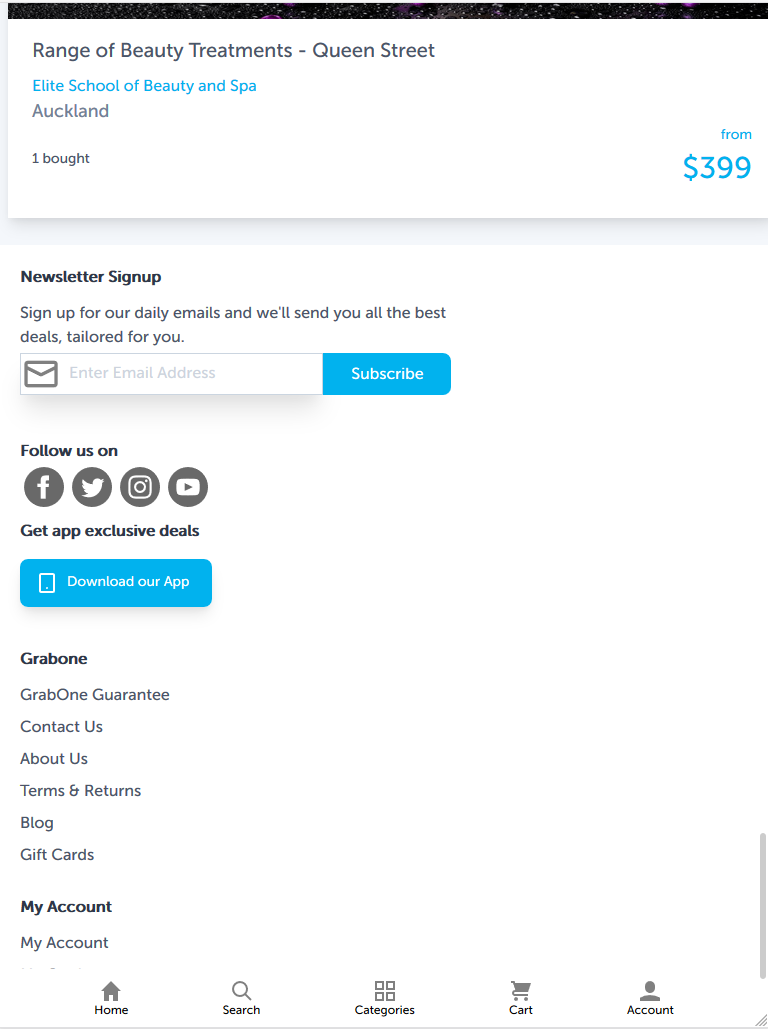Click the Download our App button
This screenshot has height=1029, width=768.
[x=116, y=583]
